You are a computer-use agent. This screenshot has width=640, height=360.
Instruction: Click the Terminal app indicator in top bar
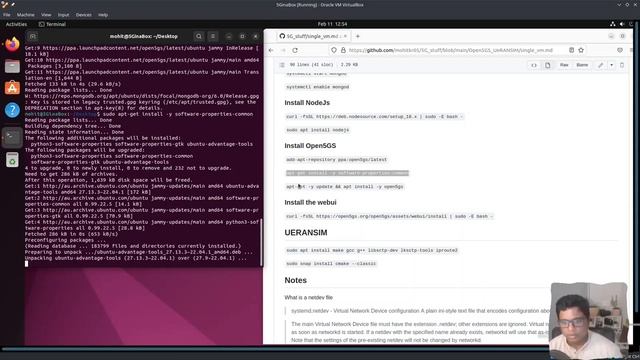click(52, 24)
